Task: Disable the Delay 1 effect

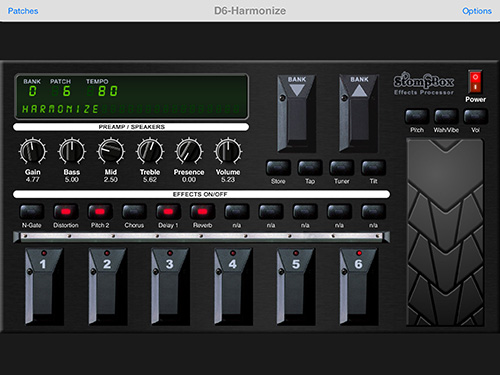Action: (x=168, y=212)
